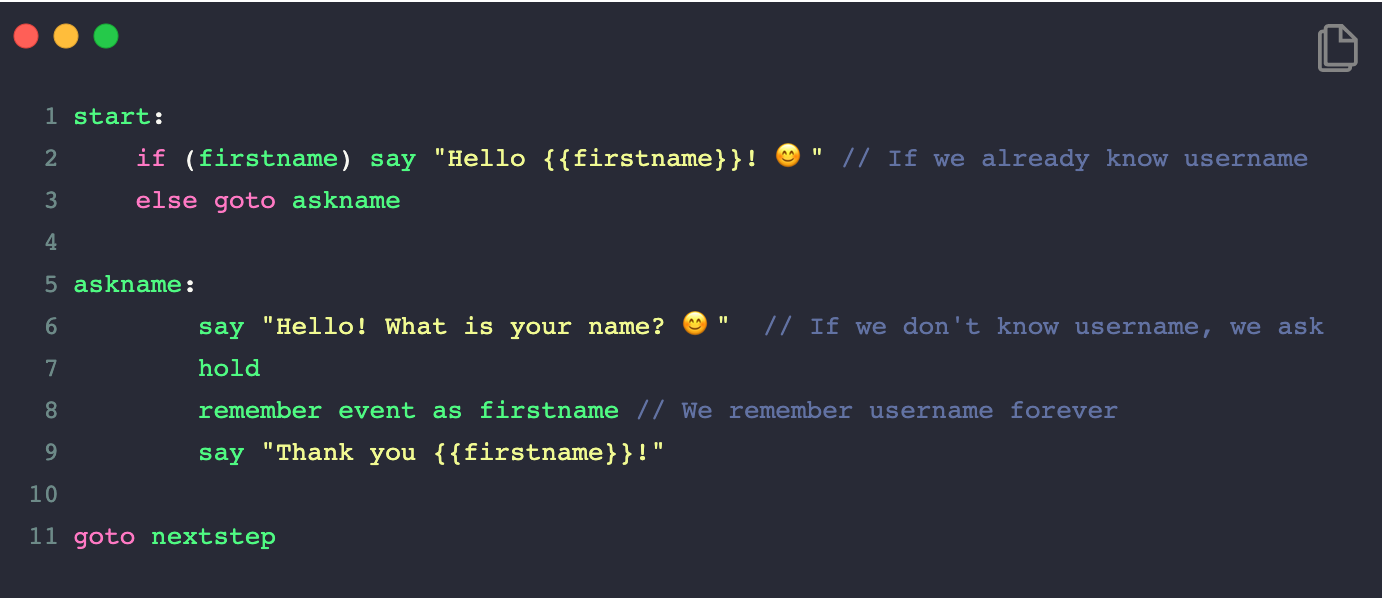The height and width of the screenshot is (598, 1382).
Task: Click 'goto' keyword on line 11
Action: point(104,537)
